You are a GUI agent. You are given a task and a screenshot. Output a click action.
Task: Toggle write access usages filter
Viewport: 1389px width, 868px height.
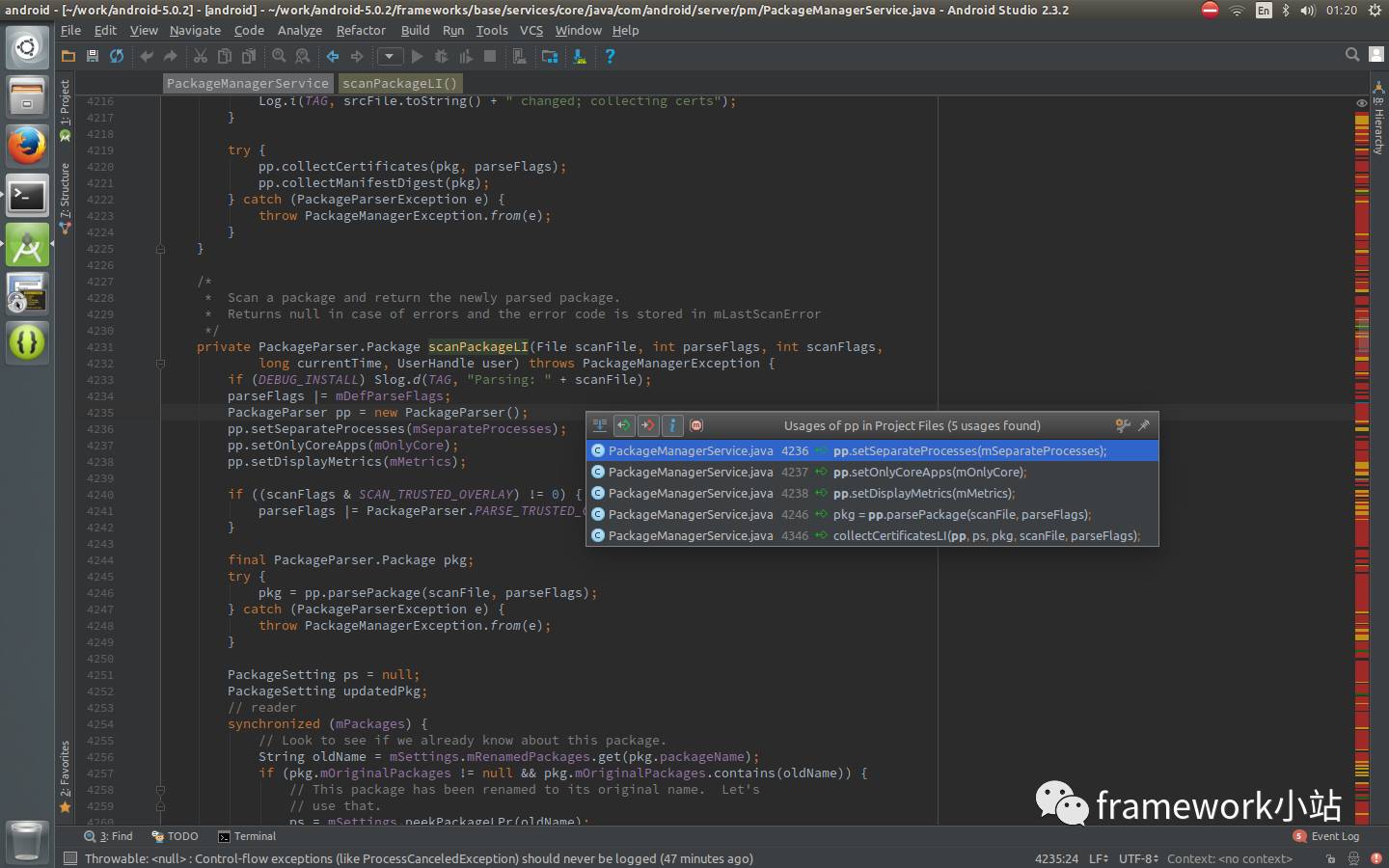[648, 425]
